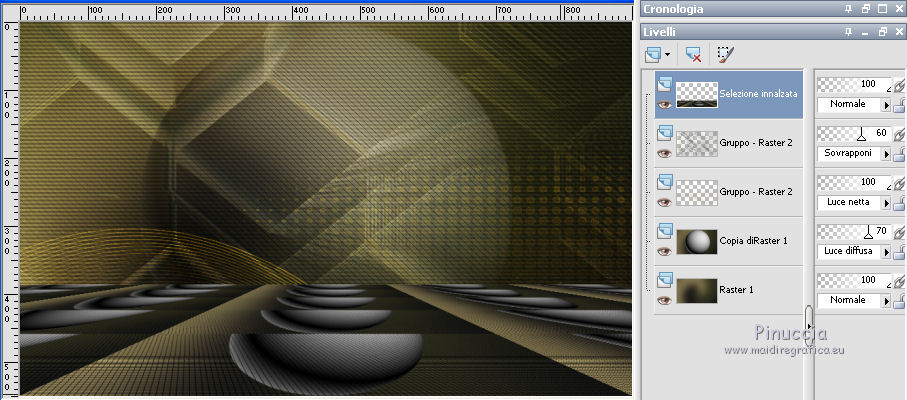Click thumbnail of Sovrapponi Gruppo - Raster 2 layer

pos(697,143)
